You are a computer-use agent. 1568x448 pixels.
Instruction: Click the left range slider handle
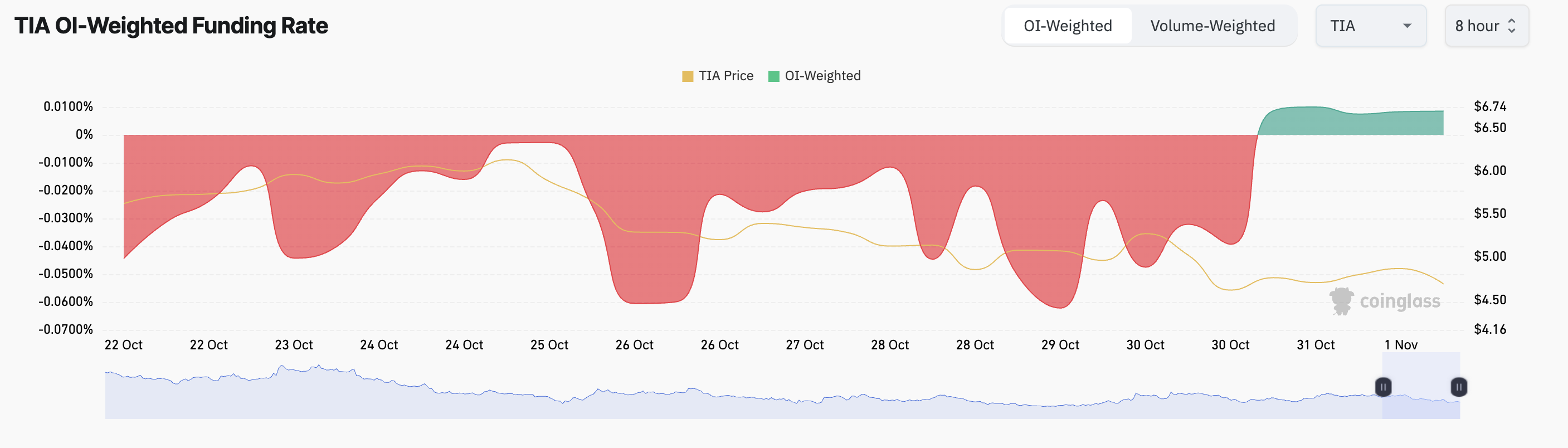1383,387
